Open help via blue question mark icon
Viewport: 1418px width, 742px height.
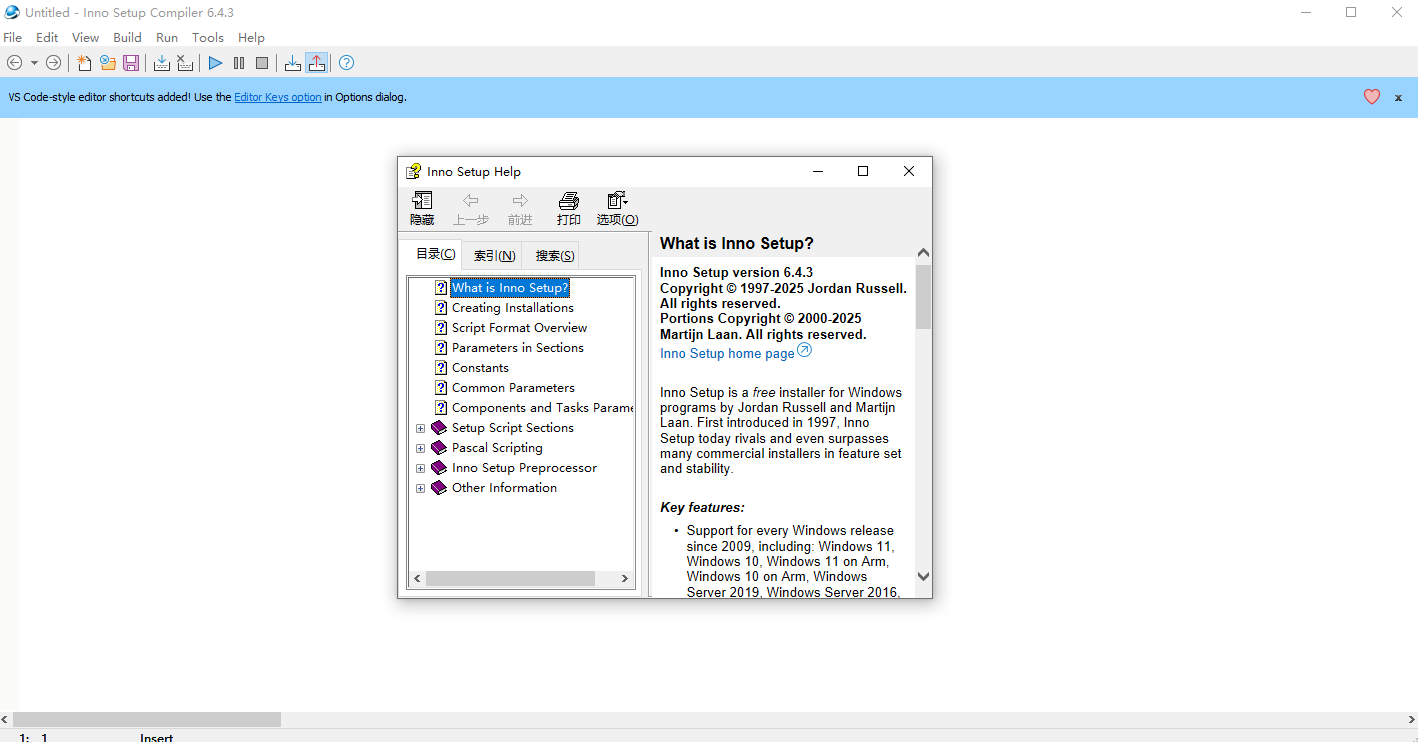click(346, 63)
